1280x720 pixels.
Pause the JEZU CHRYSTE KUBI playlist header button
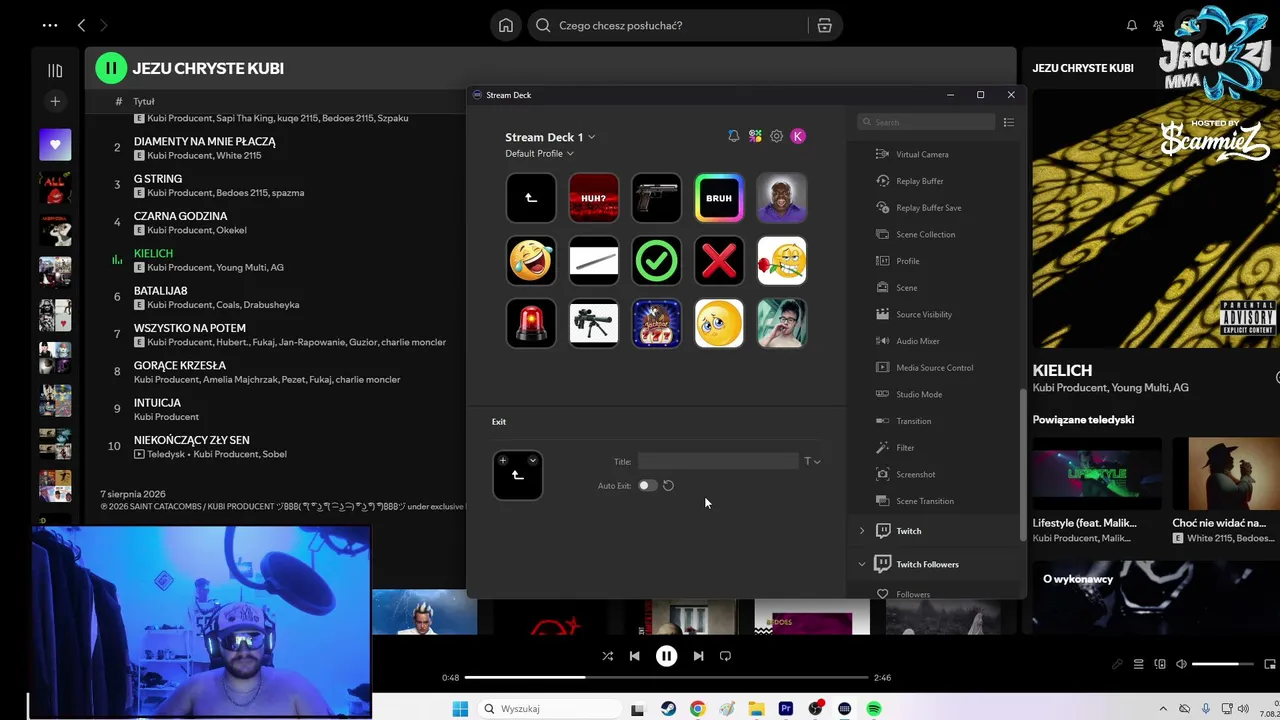coord(111,68)
